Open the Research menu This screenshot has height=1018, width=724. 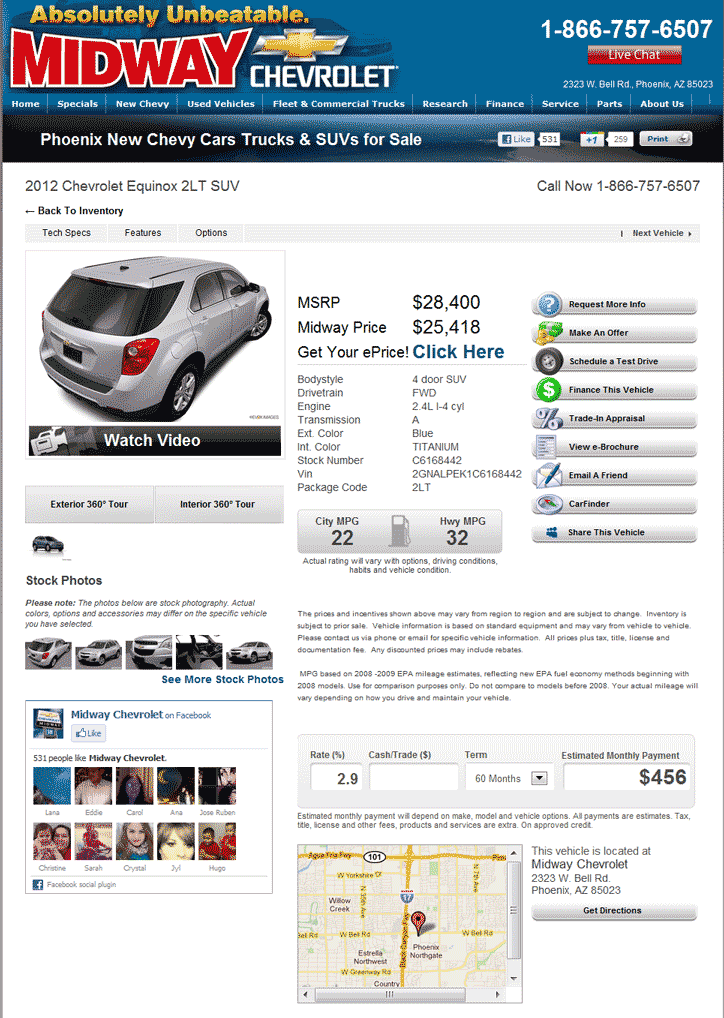[x=445, y=104]
